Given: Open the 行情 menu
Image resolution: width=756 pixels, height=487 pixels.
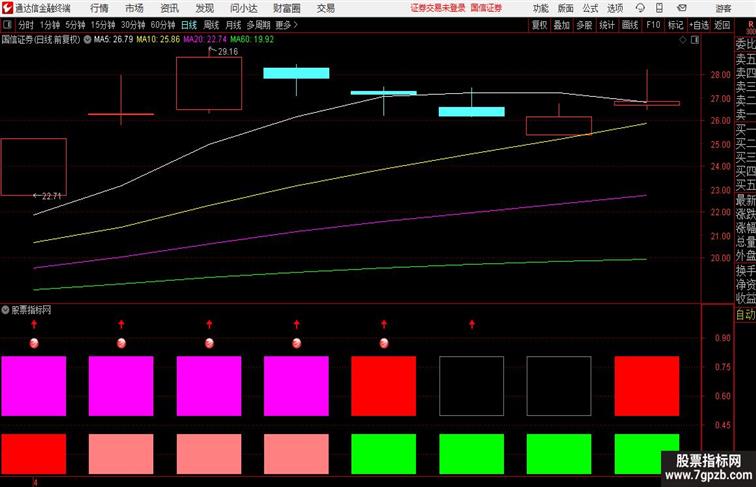Looking at the screenshot, I should pyautogui.click(x=99, y=8).
